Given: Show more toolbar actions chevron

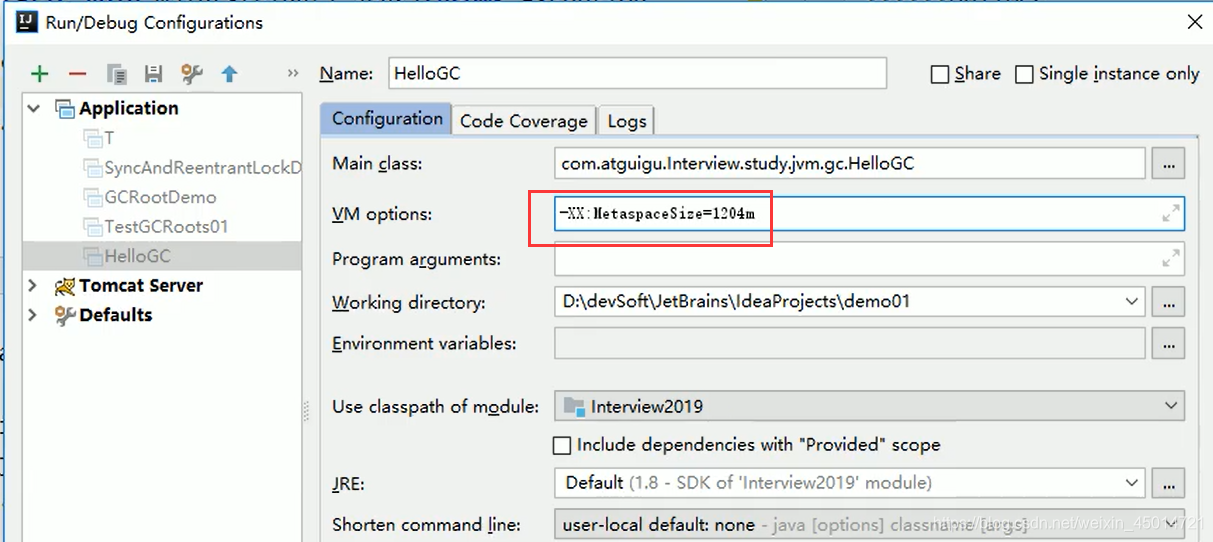Looking at the screenshot, I should (x=293, y=73).
